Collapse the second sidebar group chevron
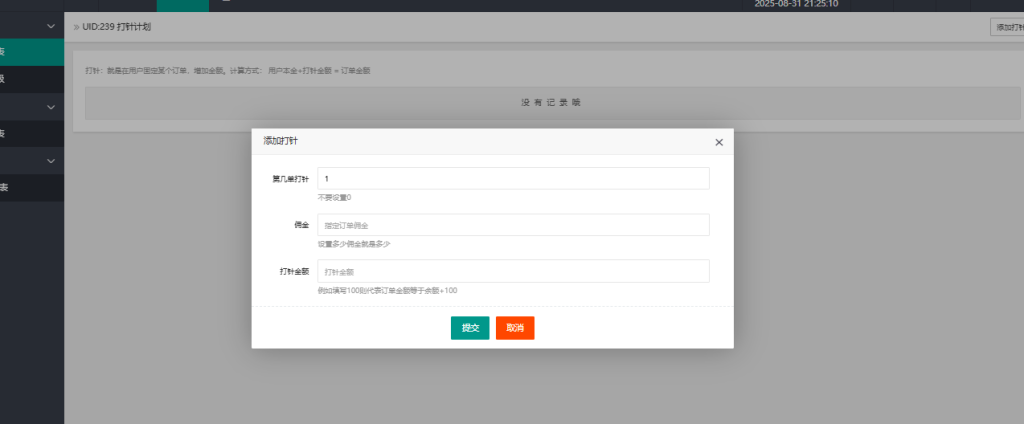Image resolution: width=1024 pixels, height=424 pixels. [x=51, y=106]
